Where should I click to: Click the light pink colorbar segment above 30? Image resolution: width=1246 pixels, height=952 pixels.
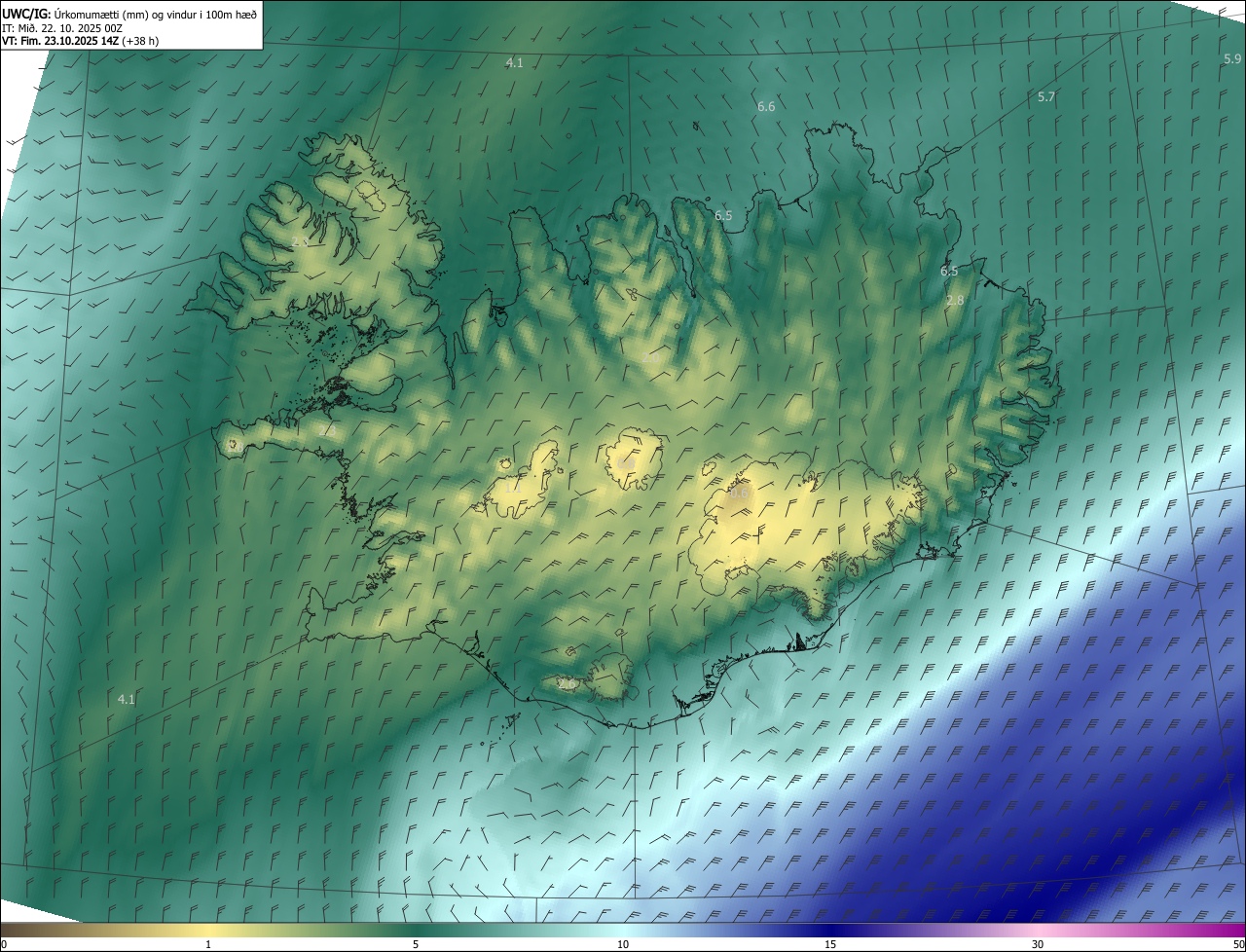[x=1038, y=929]
